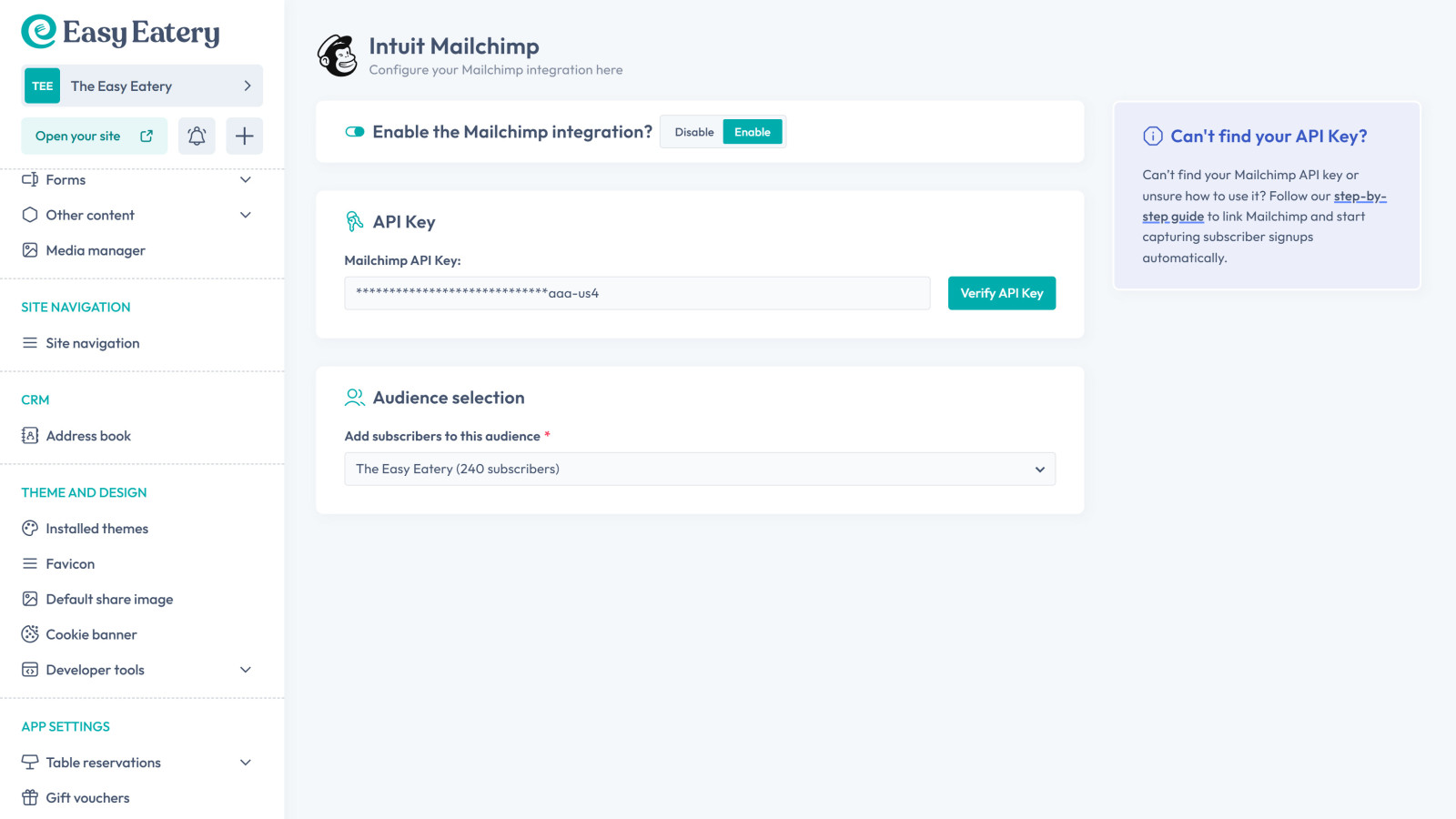The height and width of the screenshot is (819, 1456).
Task: Open the Cookie banner icon item
Action: point(30,634)
